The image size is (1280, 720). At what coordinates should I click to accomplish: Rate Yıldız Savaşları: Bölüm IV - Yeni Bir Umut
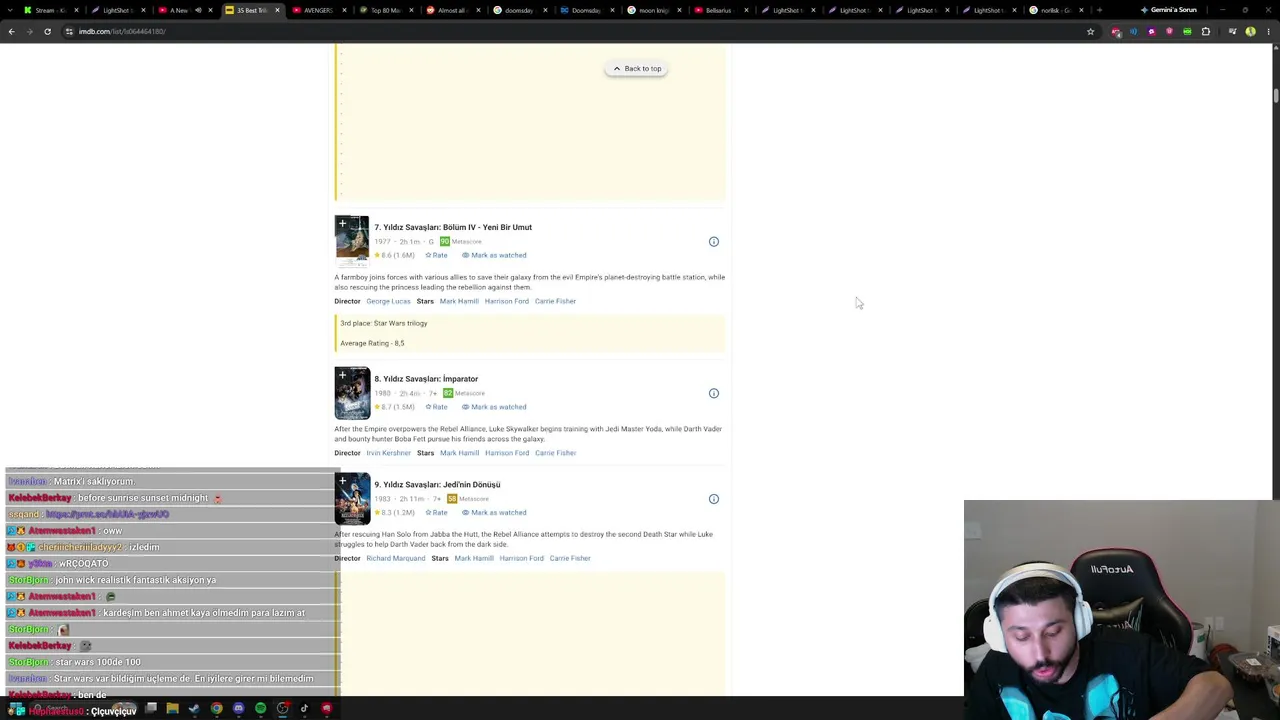click(436, 255)
